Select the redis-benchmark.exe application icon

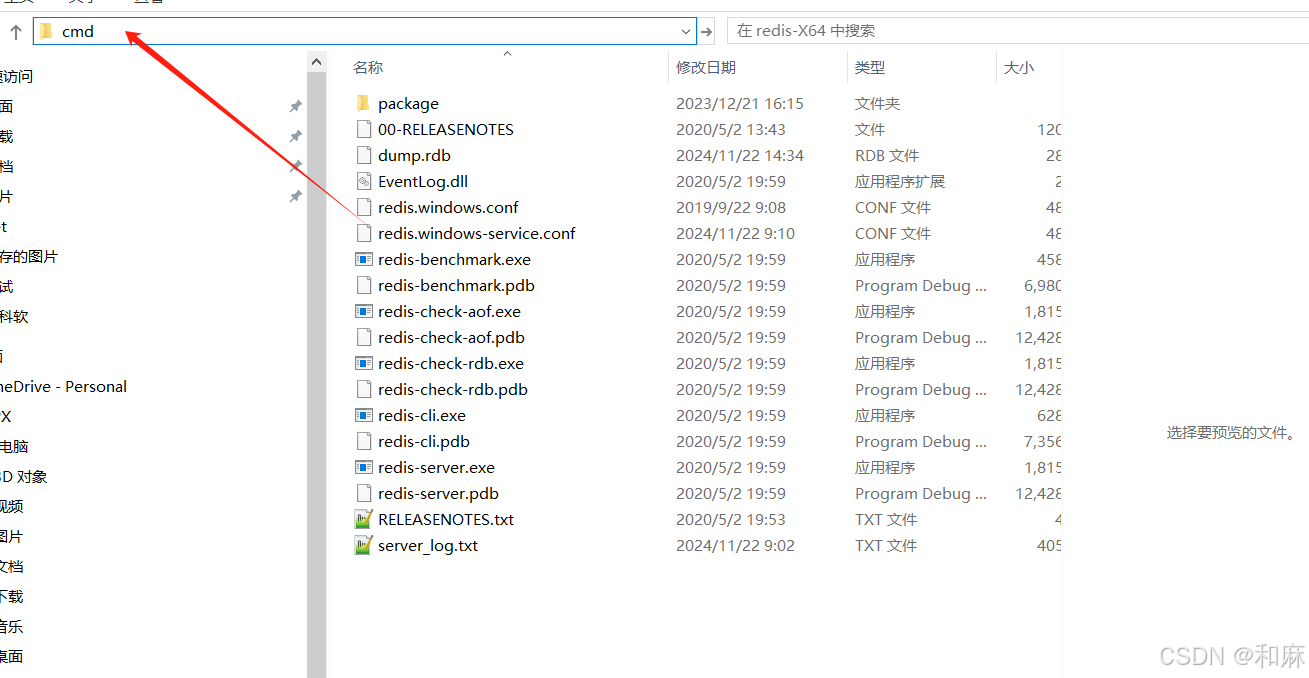point(364,260)
